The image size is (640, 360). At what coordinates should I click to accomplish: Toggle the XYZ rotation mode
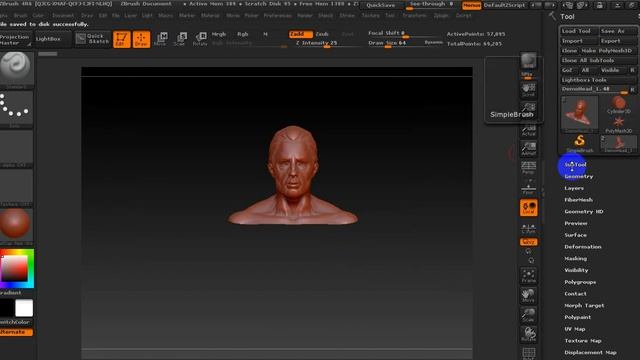pos(529,242)
